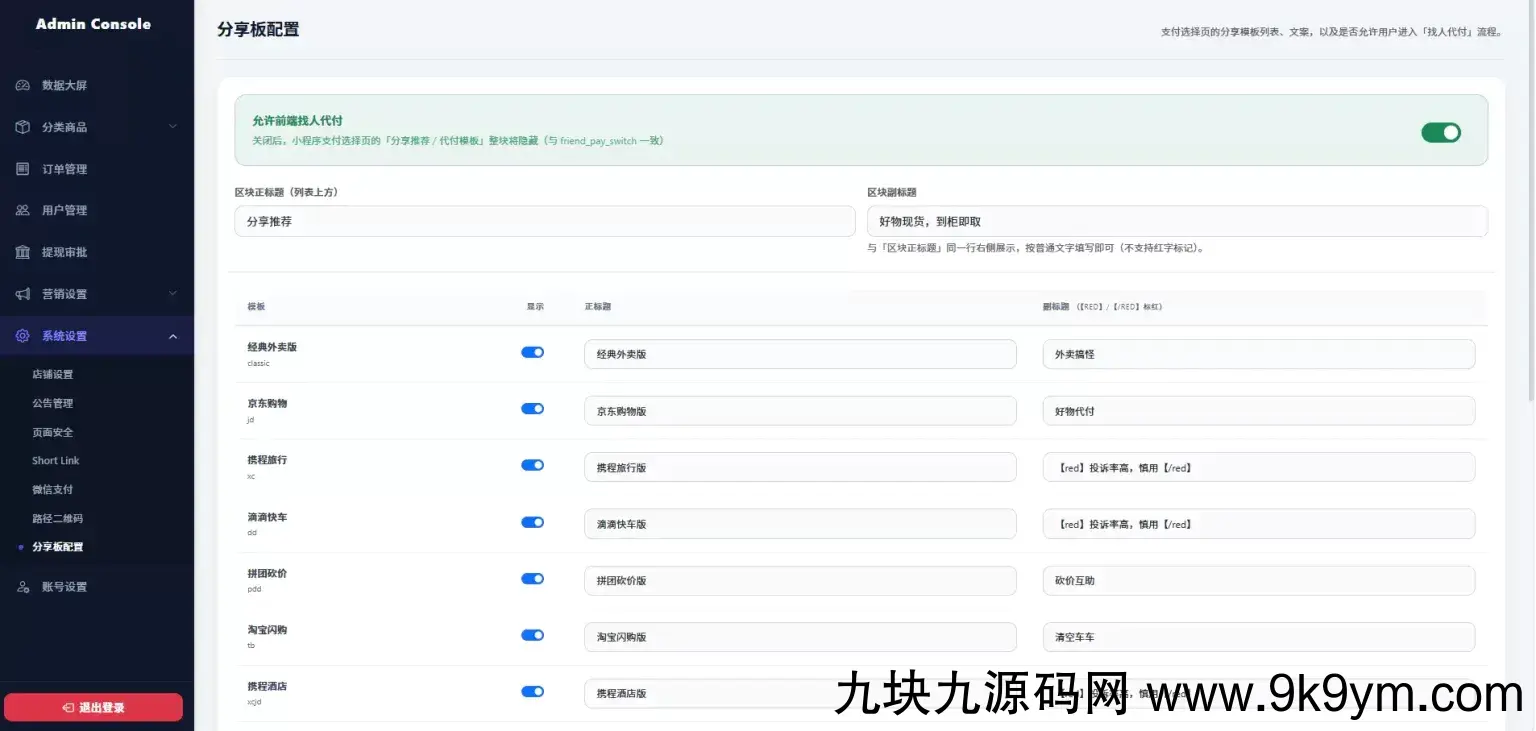1536x731 pixels.
Task: Click the 分类商品 box icon
Action: (x=23, y=127)
